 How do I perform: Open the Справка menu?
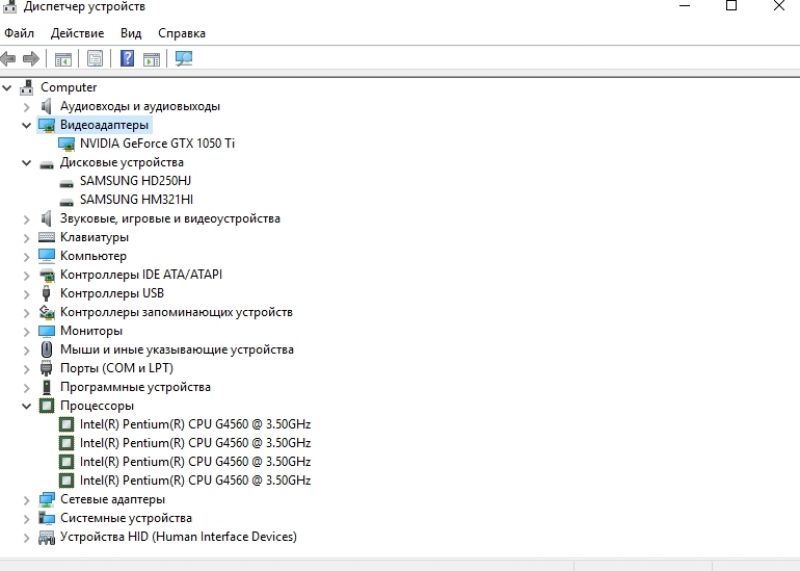(182, 33)
